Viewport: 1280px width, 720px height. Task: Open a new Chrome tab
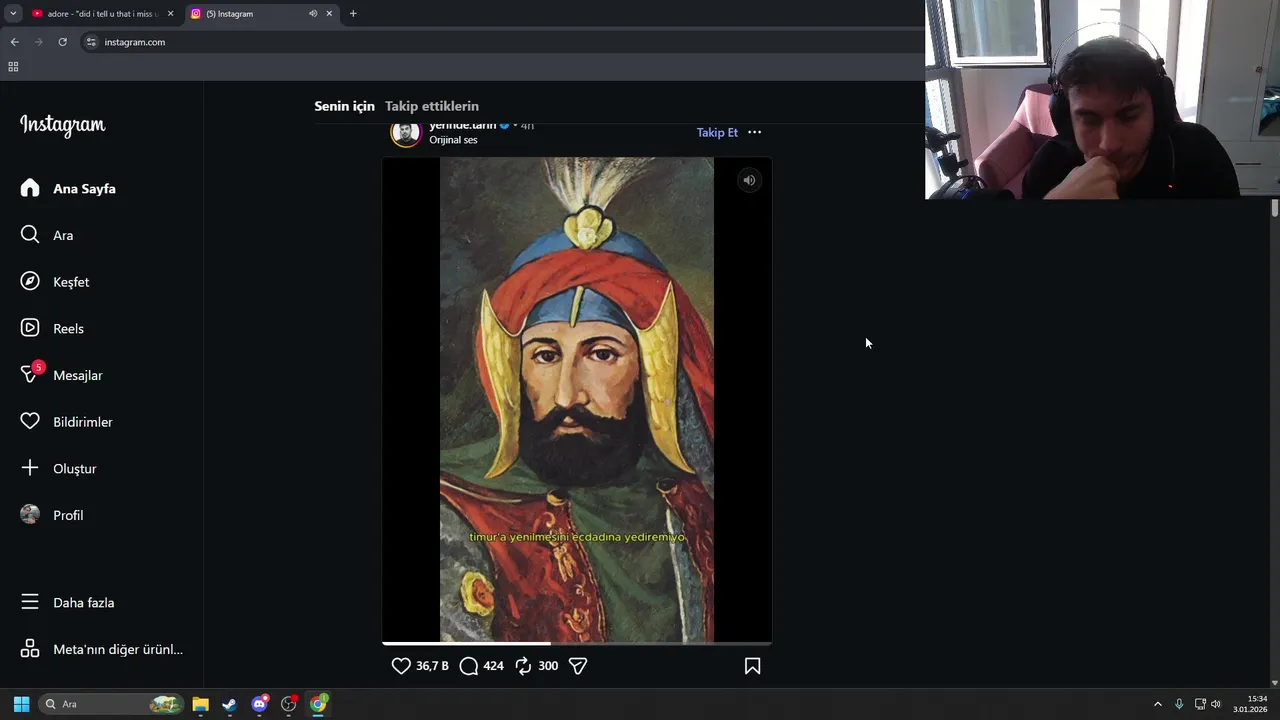point(353,14)
